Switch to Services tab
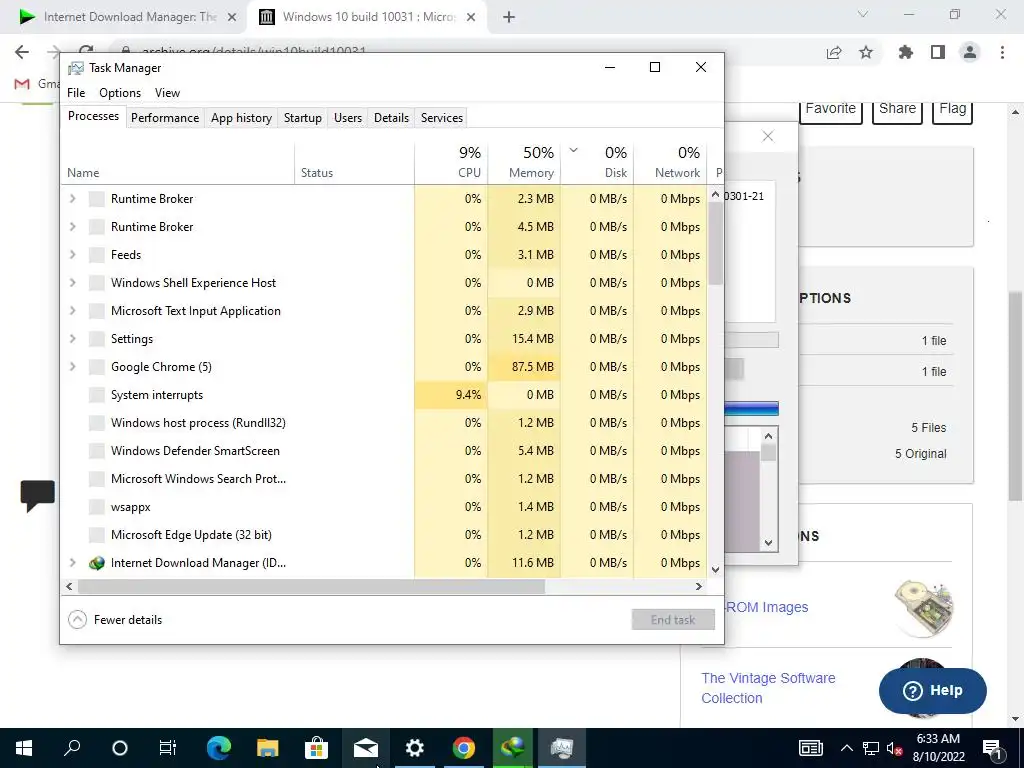Image resolution: width=1024 pixels, height=768 pixels. coord(441,118)
